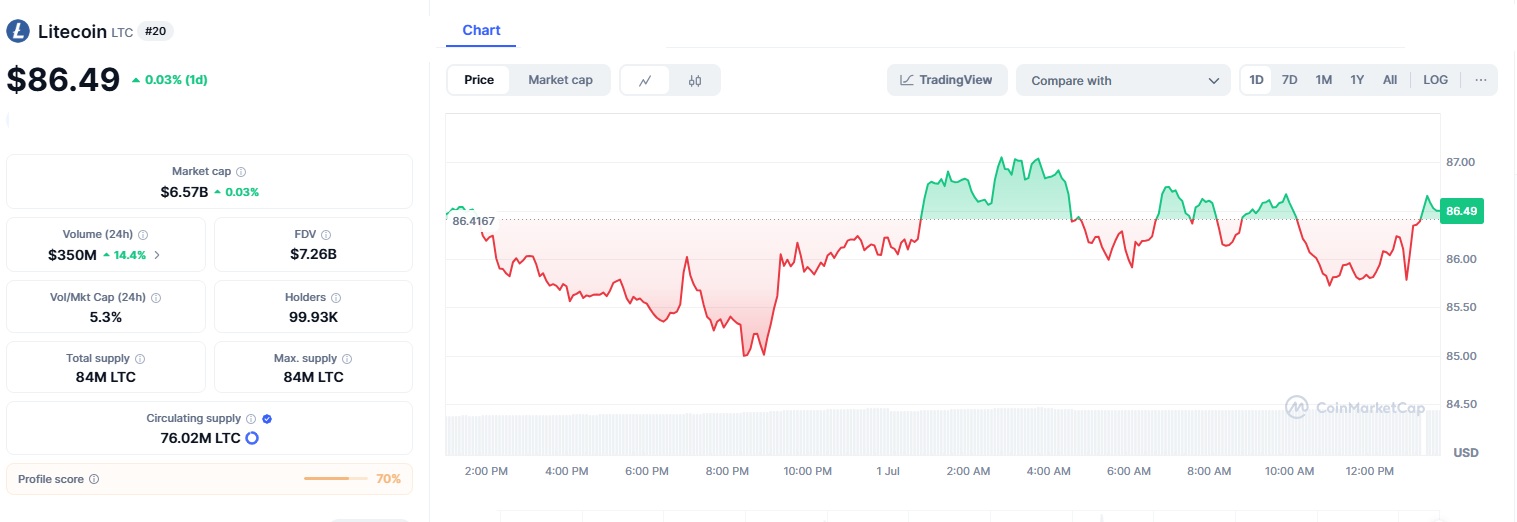Screen dimensions: 1517x522
Task: Select the 7D time range
Action: click(1290, 80)
